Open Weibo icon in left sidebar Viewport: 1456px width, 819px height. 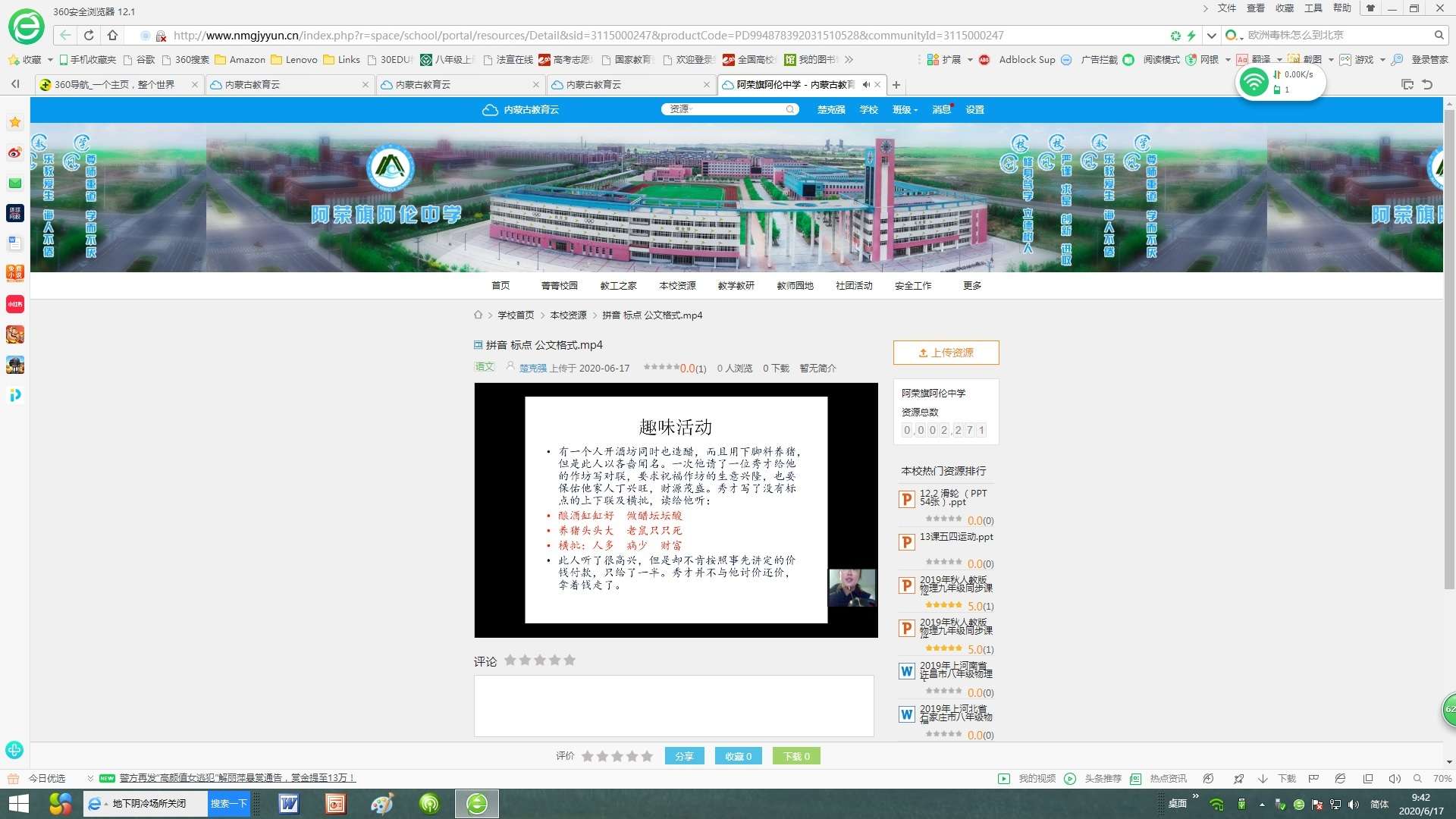(14, 152)
